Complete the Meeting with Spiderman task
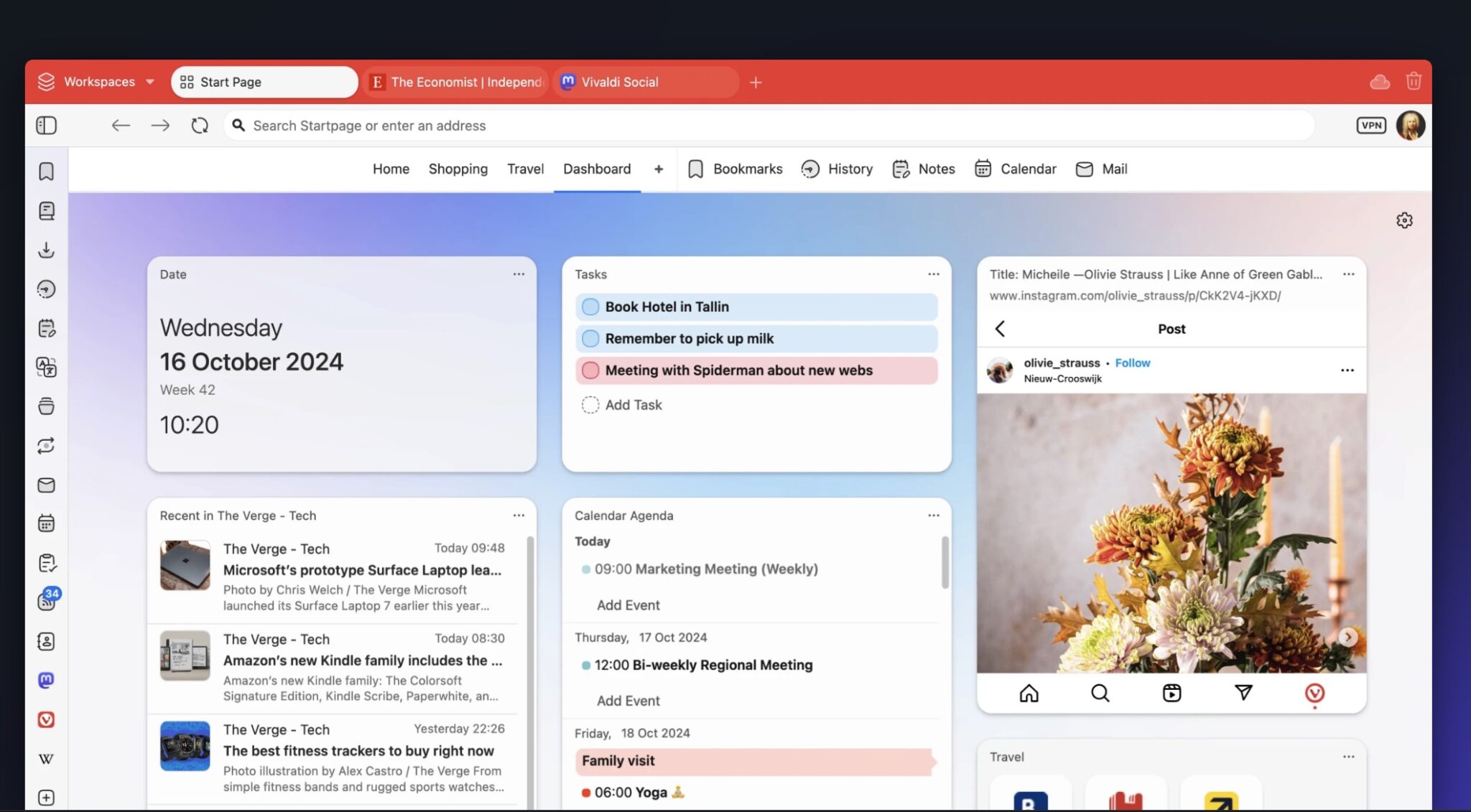 (x=590, y=370)
